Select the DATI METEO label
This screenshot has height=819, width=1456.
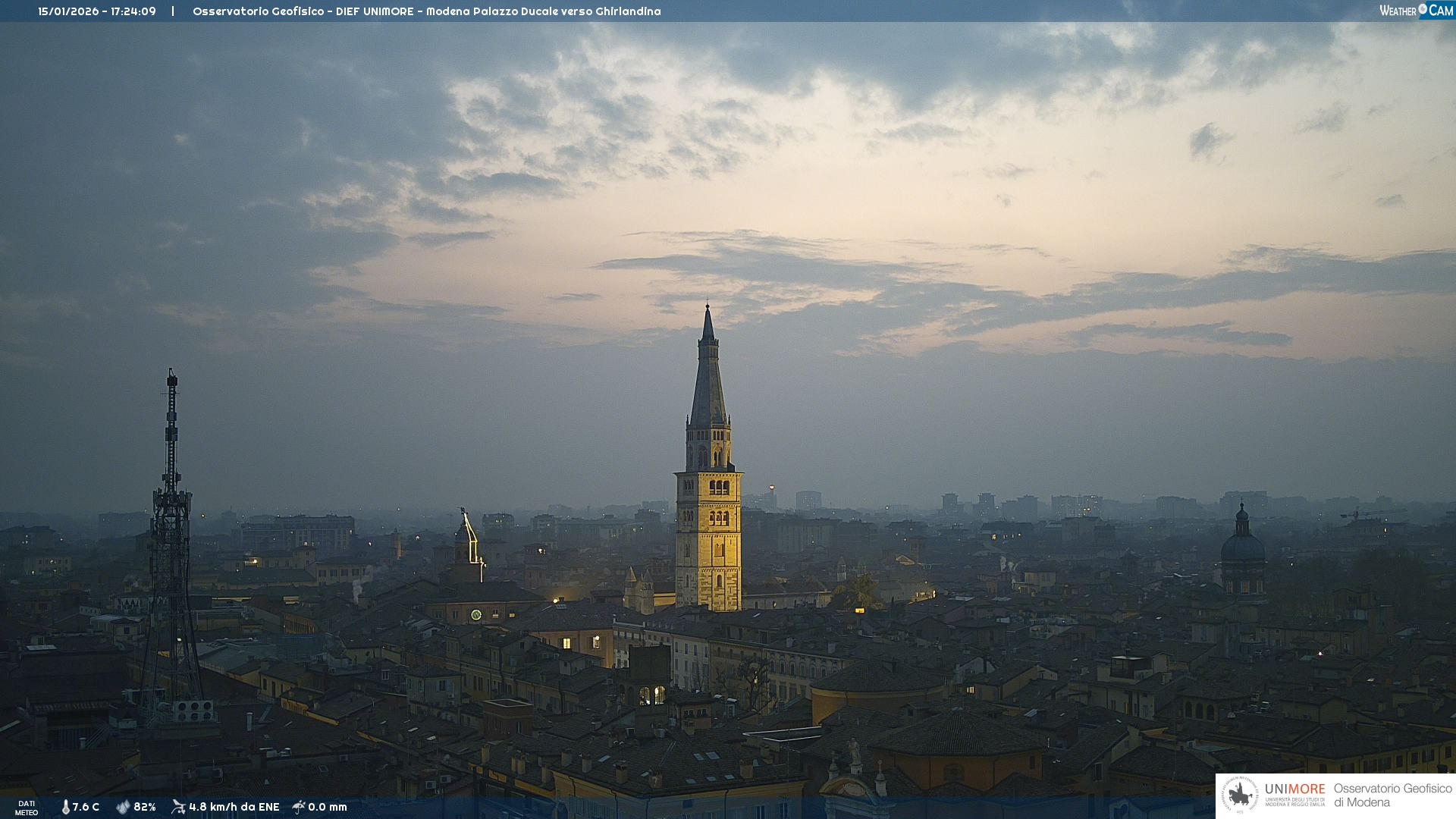click(x=27, y=808)
